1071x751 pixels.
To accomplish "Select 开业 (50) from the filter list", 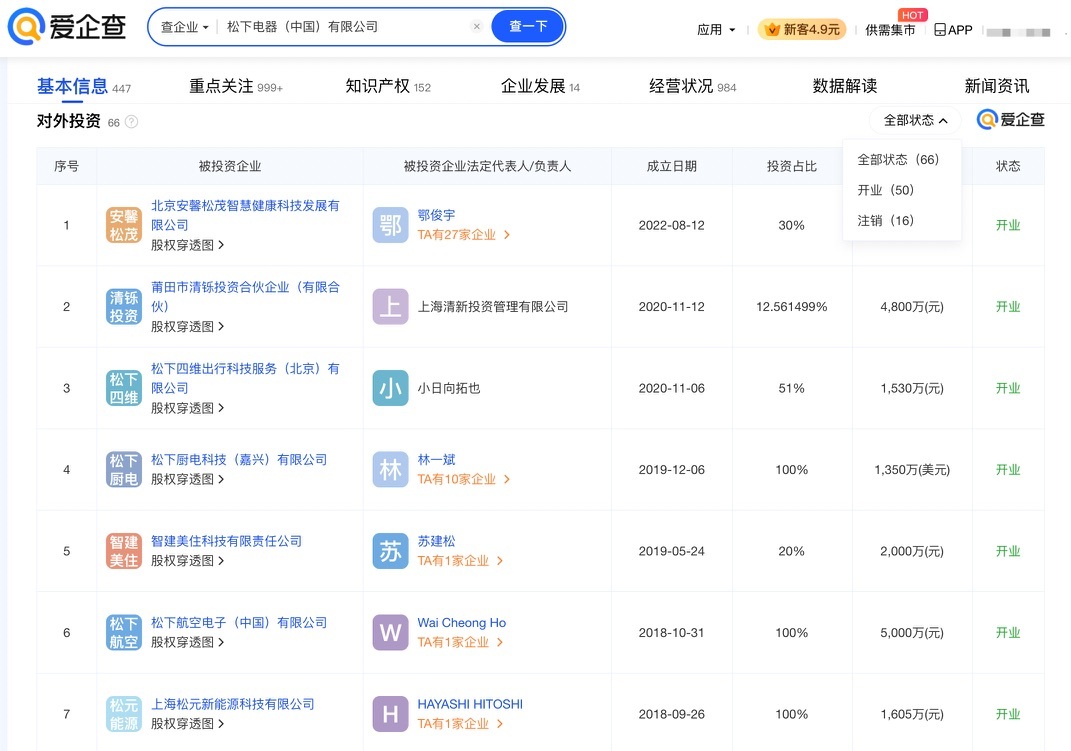I will tap(885, 190).
